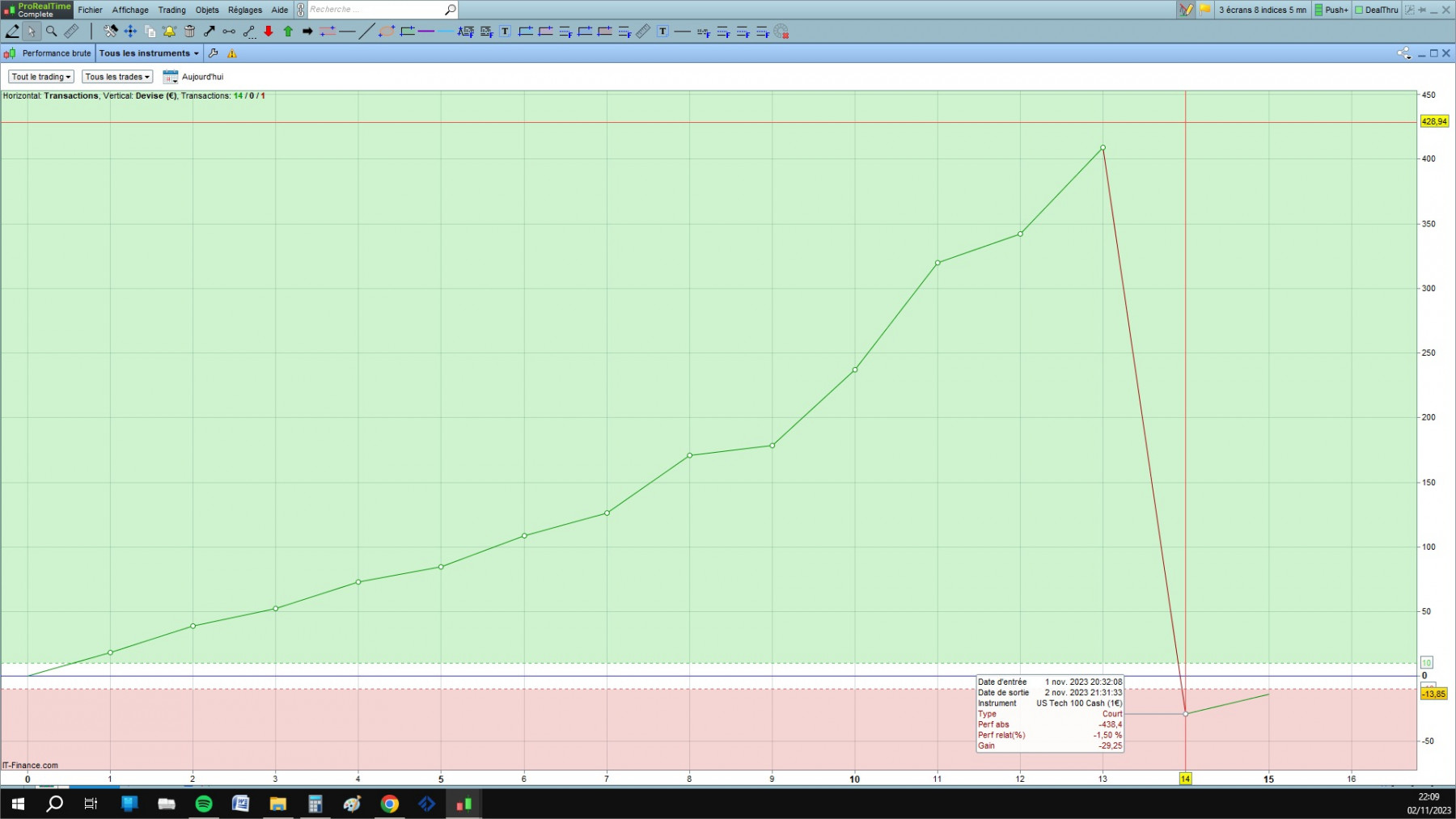This screenshot has width=1456, height=819.
Task: Click the yellow warning triangle icon
Action: 232,53
